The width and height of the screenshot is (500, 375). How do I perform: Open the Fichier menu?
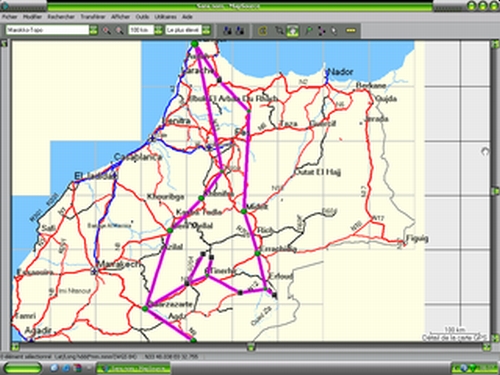point(10,17)
